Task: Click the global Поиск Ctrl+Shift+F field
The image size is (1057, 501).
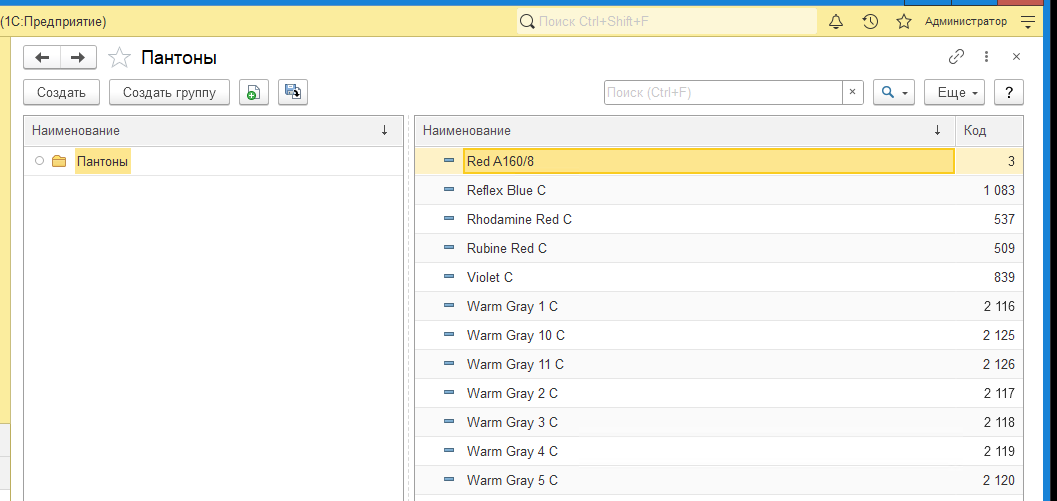Action: point(667,22)
